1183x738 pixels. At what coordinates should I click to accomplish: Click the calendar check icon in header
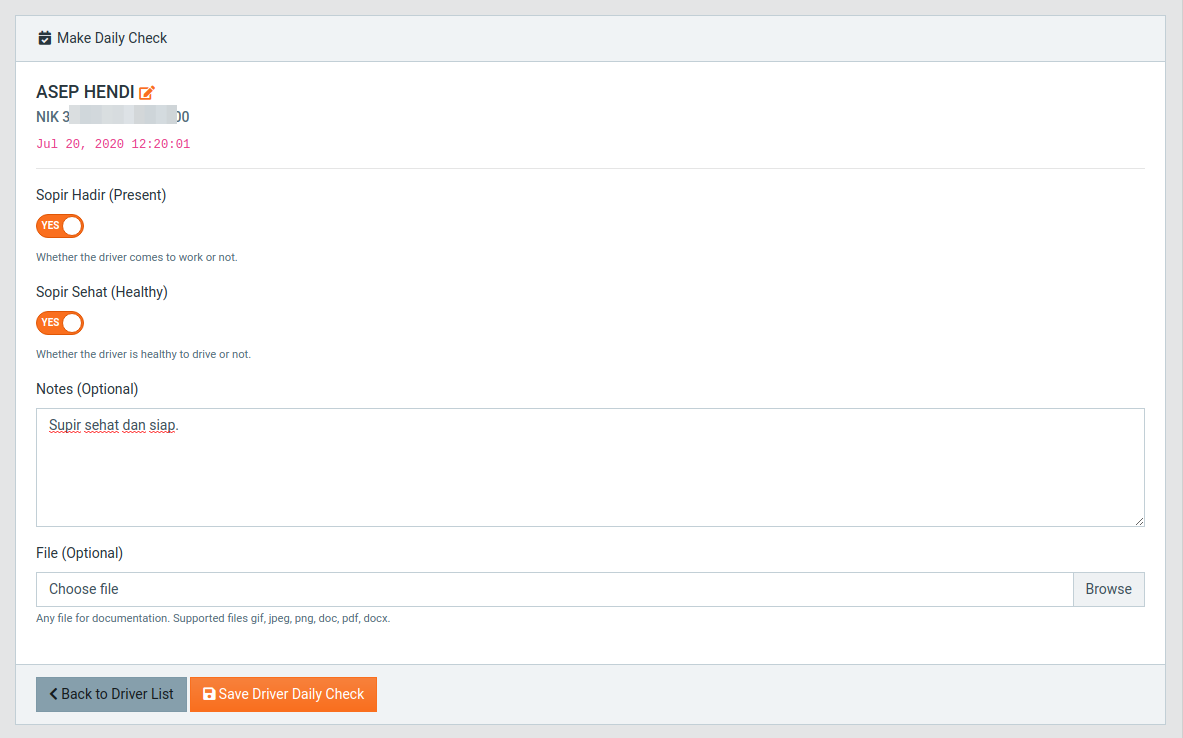pyautogui.click(x=45, y=38)
